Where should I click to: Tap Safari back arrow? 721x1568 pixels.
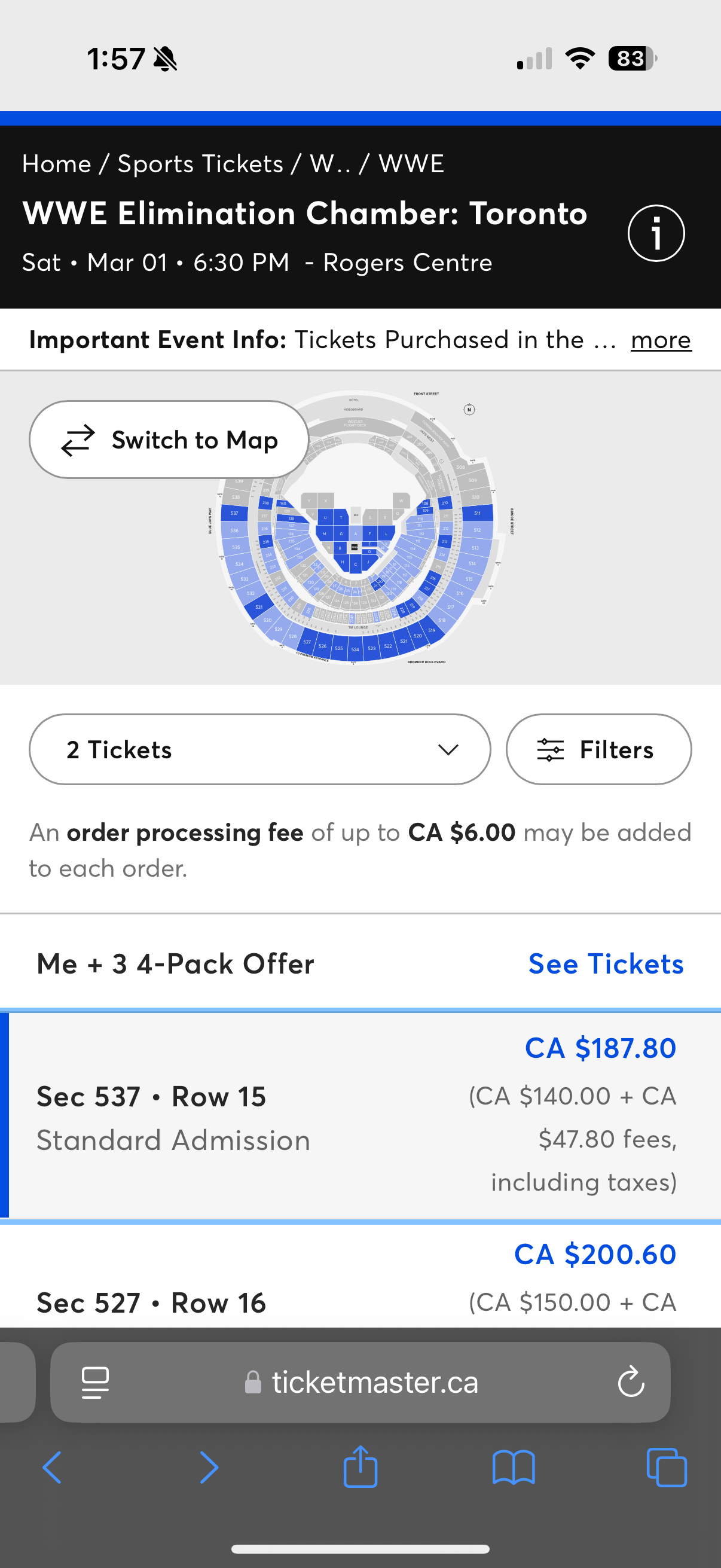point(53,1468)
